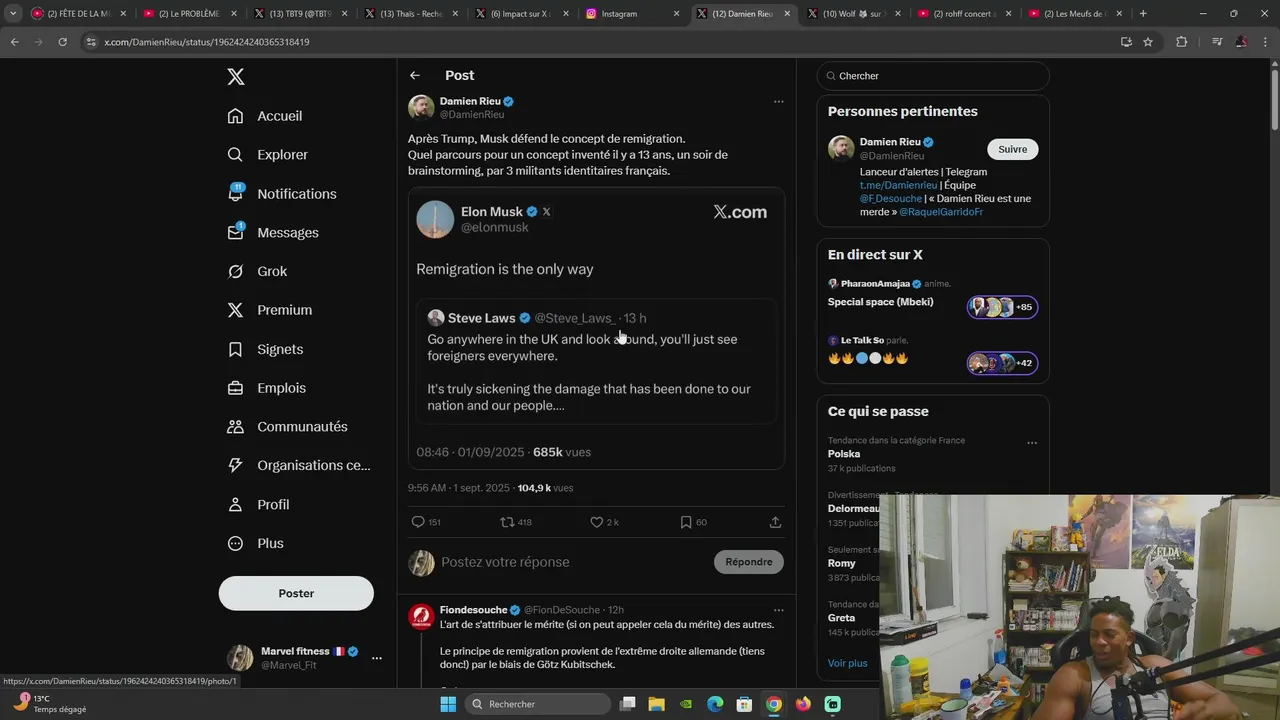Switch to Le PROBLÈME tab
This screenshot has width=1280, height=720.
[x=188, y=14]
